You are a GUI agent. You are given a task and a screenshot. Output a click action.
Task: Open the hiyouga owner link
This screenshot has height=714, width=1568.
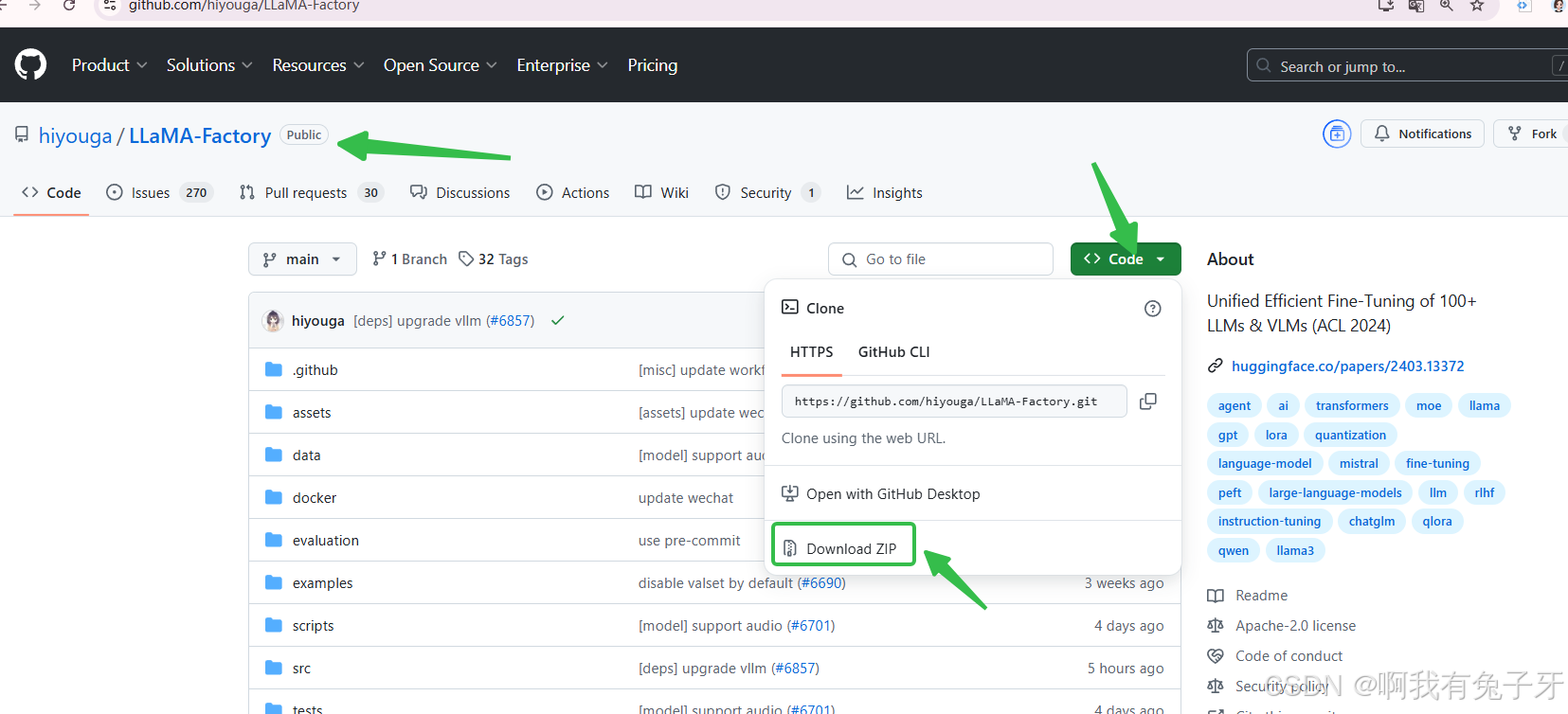point(75,135)
